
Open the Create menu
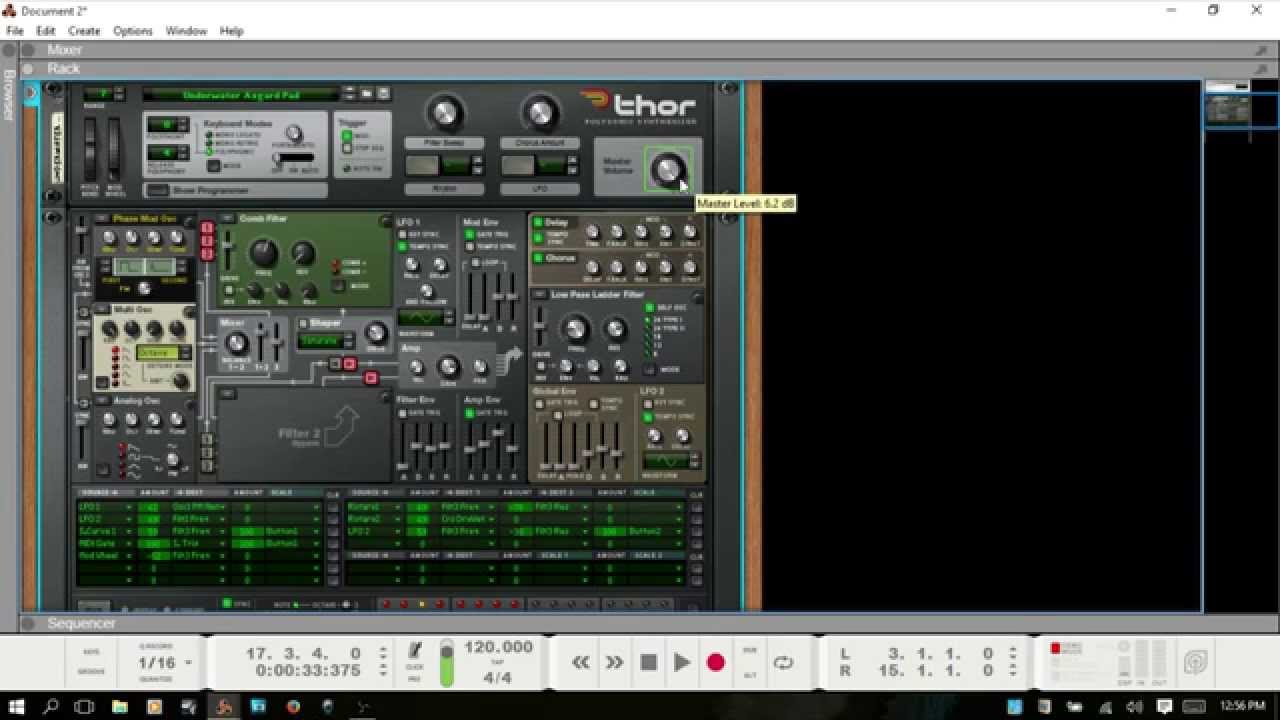pos(84,31)
